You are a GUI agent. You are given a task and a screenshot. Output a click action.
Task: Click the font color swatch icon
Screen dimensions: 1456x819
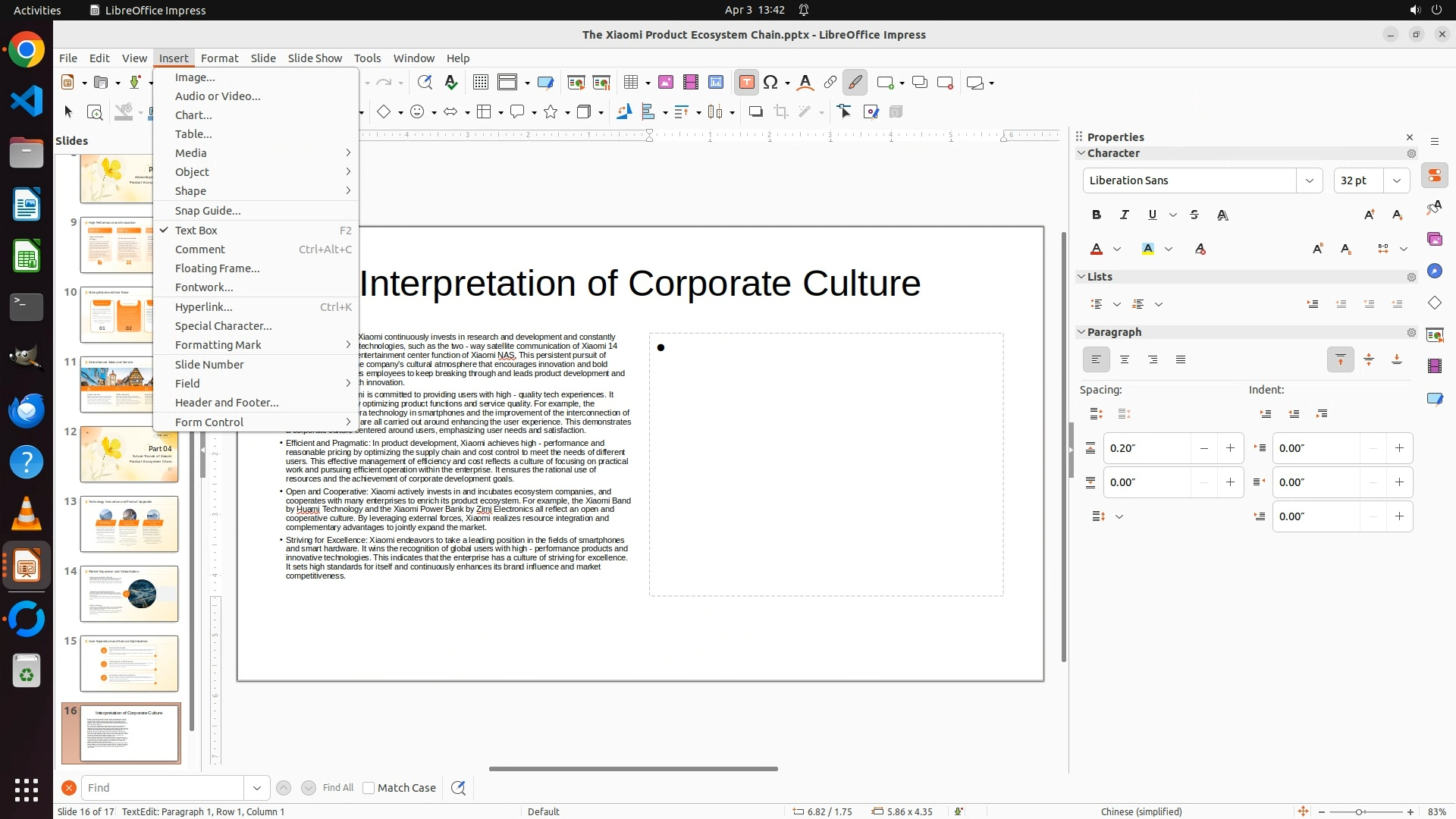(1097, 249)
